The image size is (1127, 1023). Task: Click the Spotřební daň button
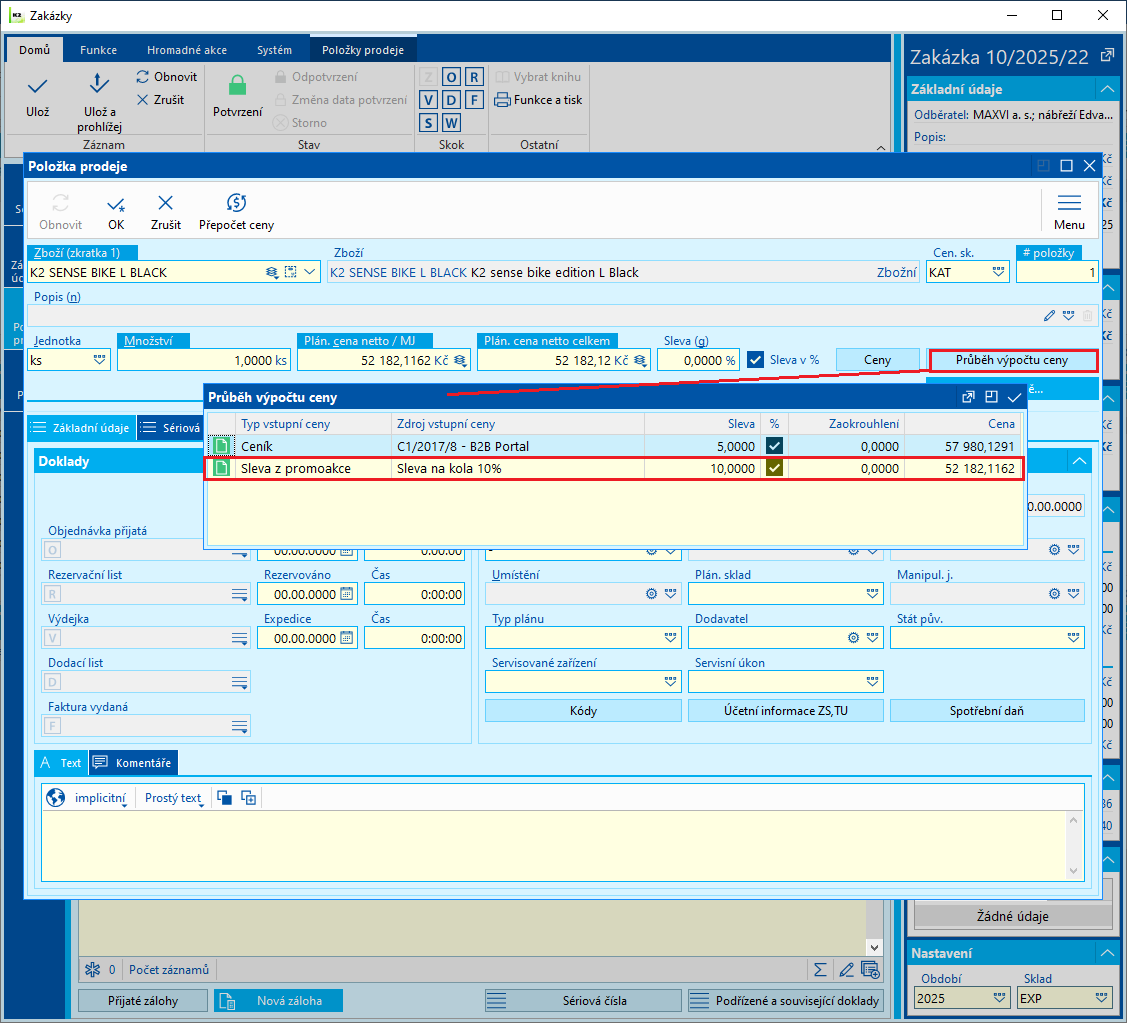click(x=987, y=710)
